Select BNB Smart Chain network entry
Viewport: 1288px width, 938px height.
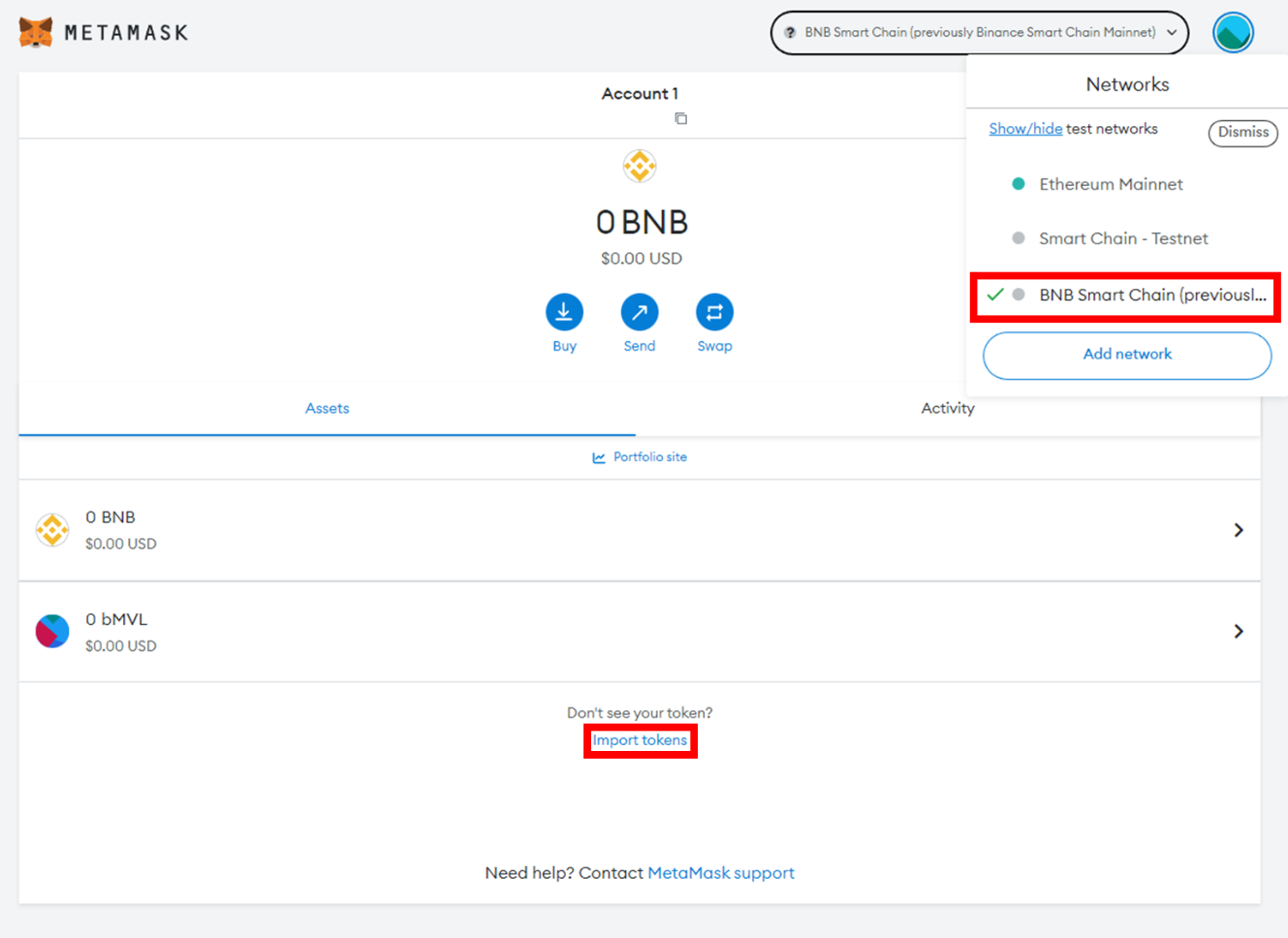pyautogui.click(x=1151, y=295)
